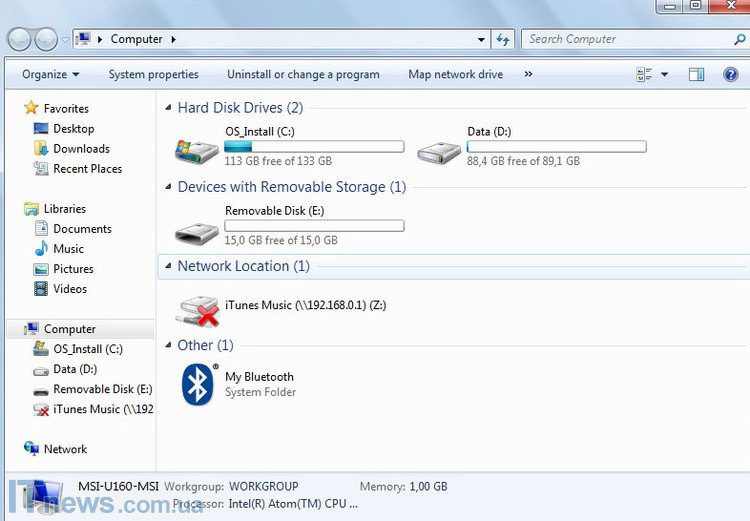The width and height of the screenshot is (750, 521).
Task: Expand the address bar history dropdown
Action: [481, 40]
